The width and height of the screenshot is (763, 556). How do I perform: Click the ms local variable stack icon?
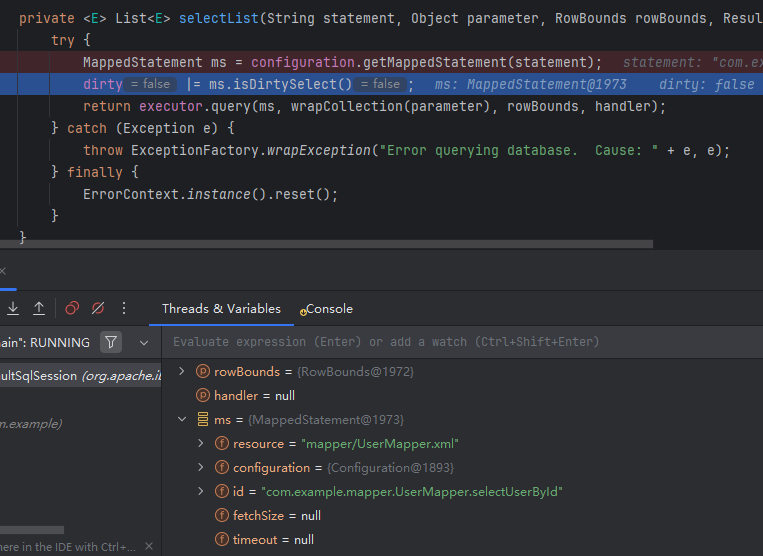pos(203,419)
